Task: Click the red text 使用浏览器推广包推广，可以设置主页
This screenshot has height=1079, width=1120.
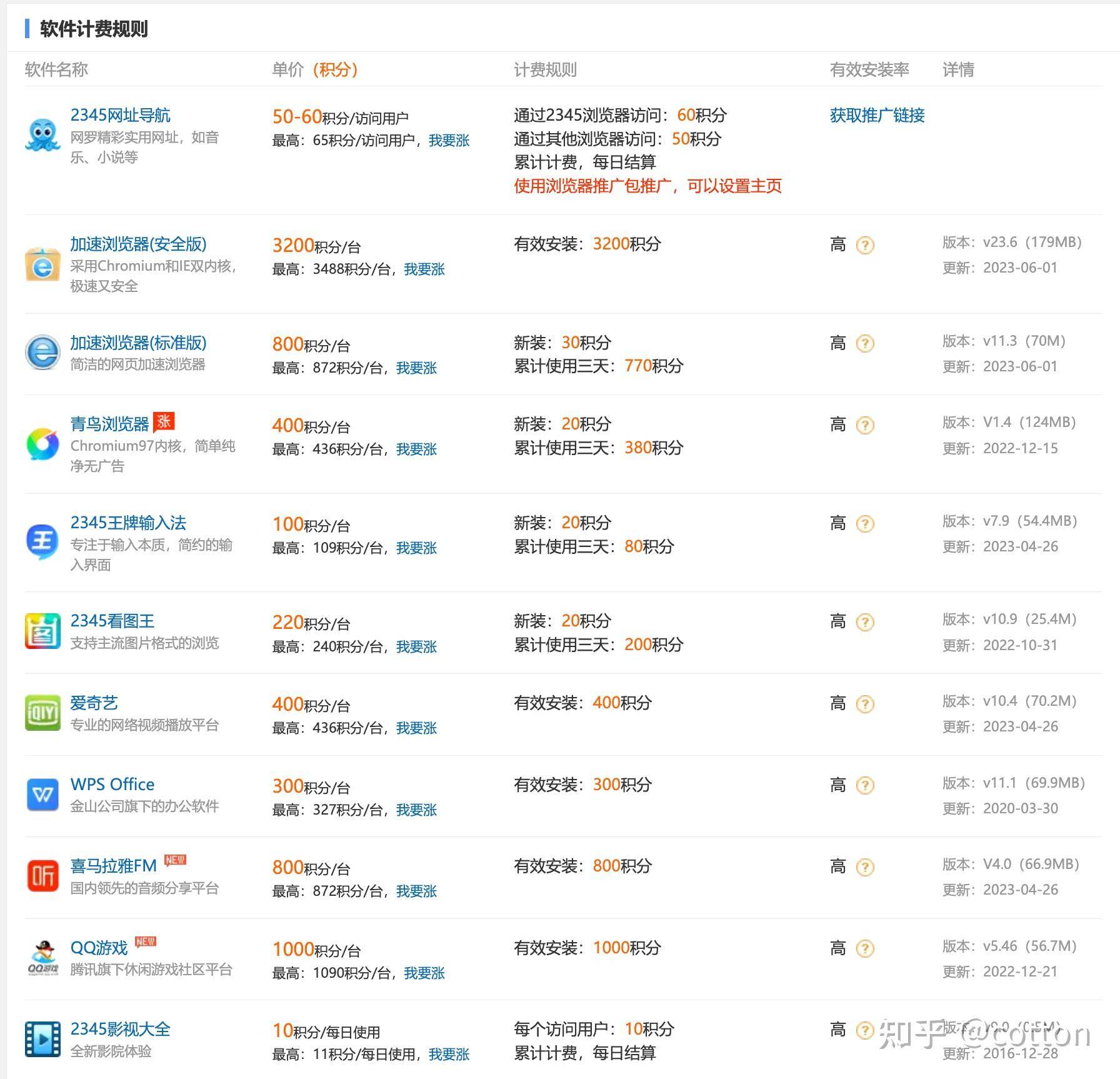Action: tap(647, 186)
